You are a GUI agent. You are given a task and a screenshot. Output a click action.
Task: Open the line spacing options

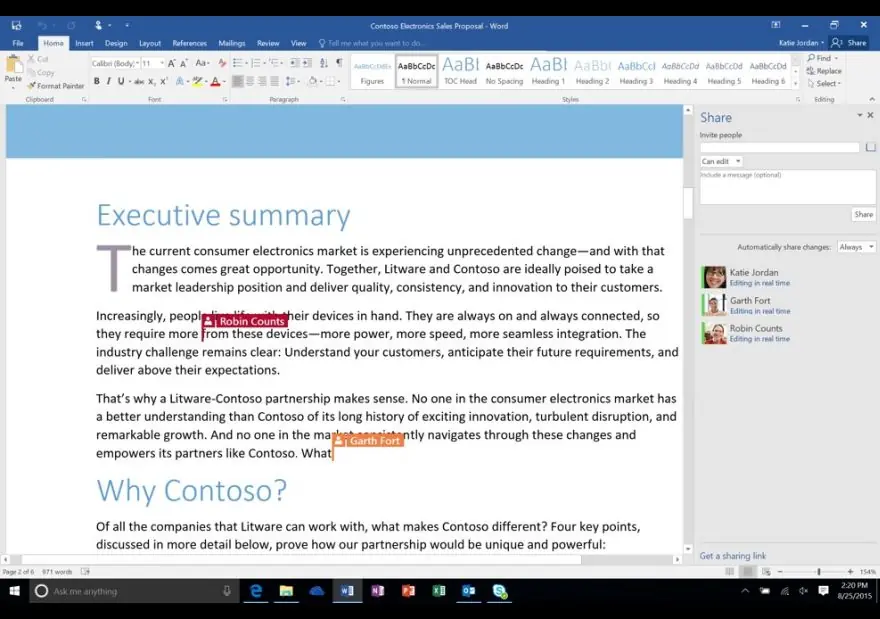pos(291,81)
